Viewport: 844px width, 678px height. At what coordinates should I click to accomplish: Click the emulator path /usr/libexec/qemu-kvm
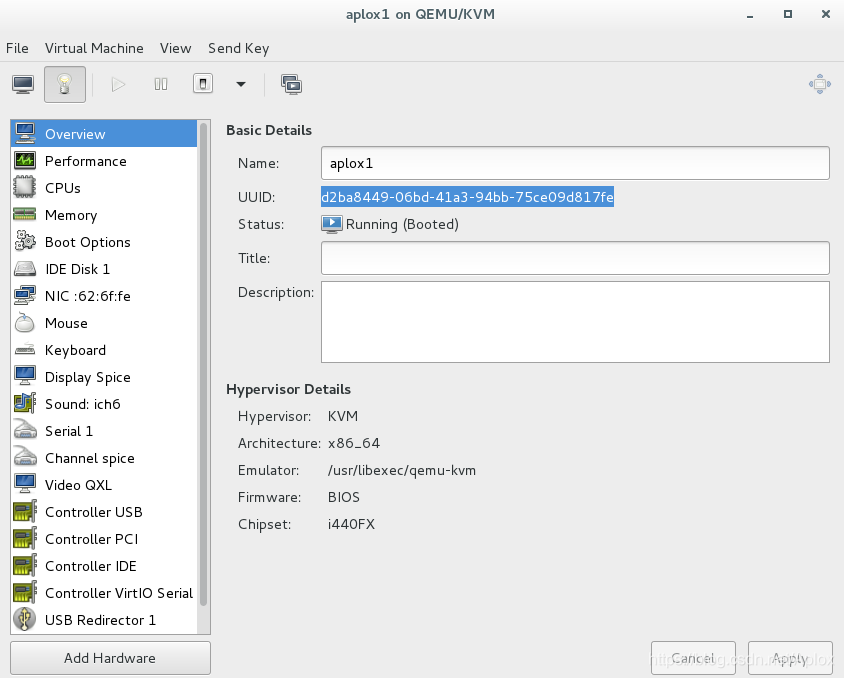coord(402,470)
